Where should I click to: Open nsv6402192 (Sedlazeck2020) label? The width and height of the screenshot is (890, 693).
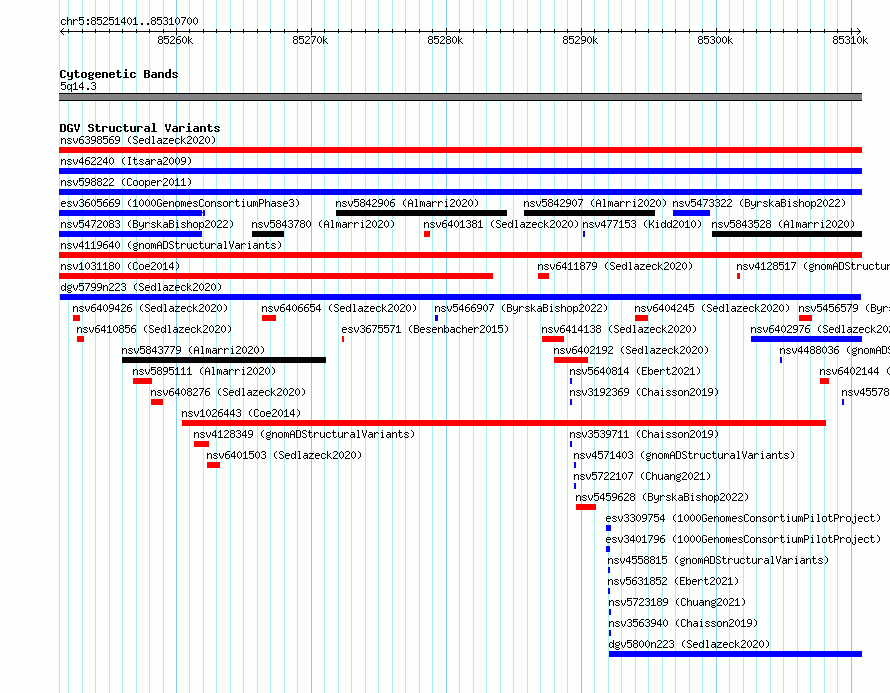(x=631, y=350)
